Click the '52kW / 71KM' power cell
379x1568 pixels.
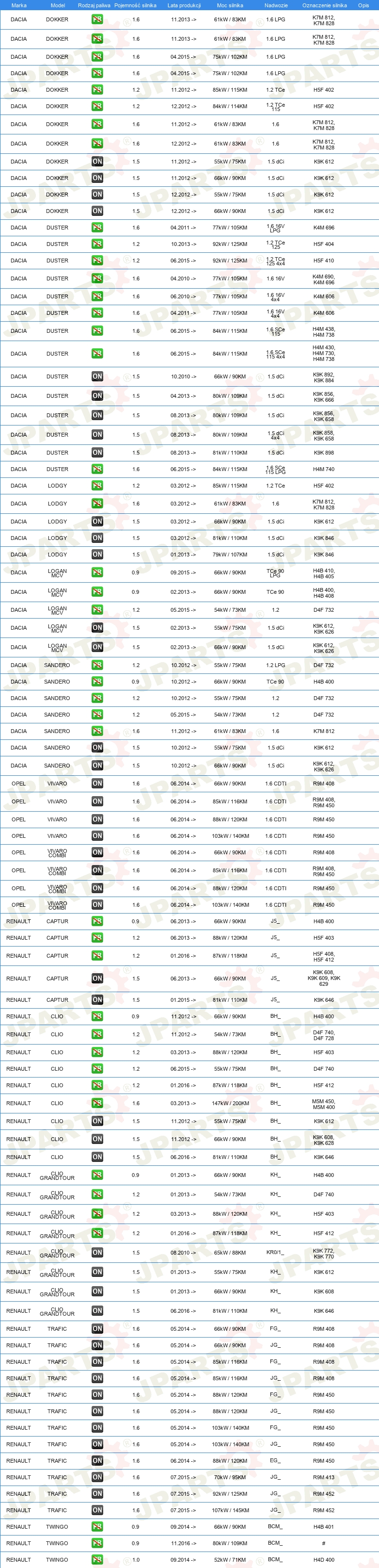tap(230, 1559)
